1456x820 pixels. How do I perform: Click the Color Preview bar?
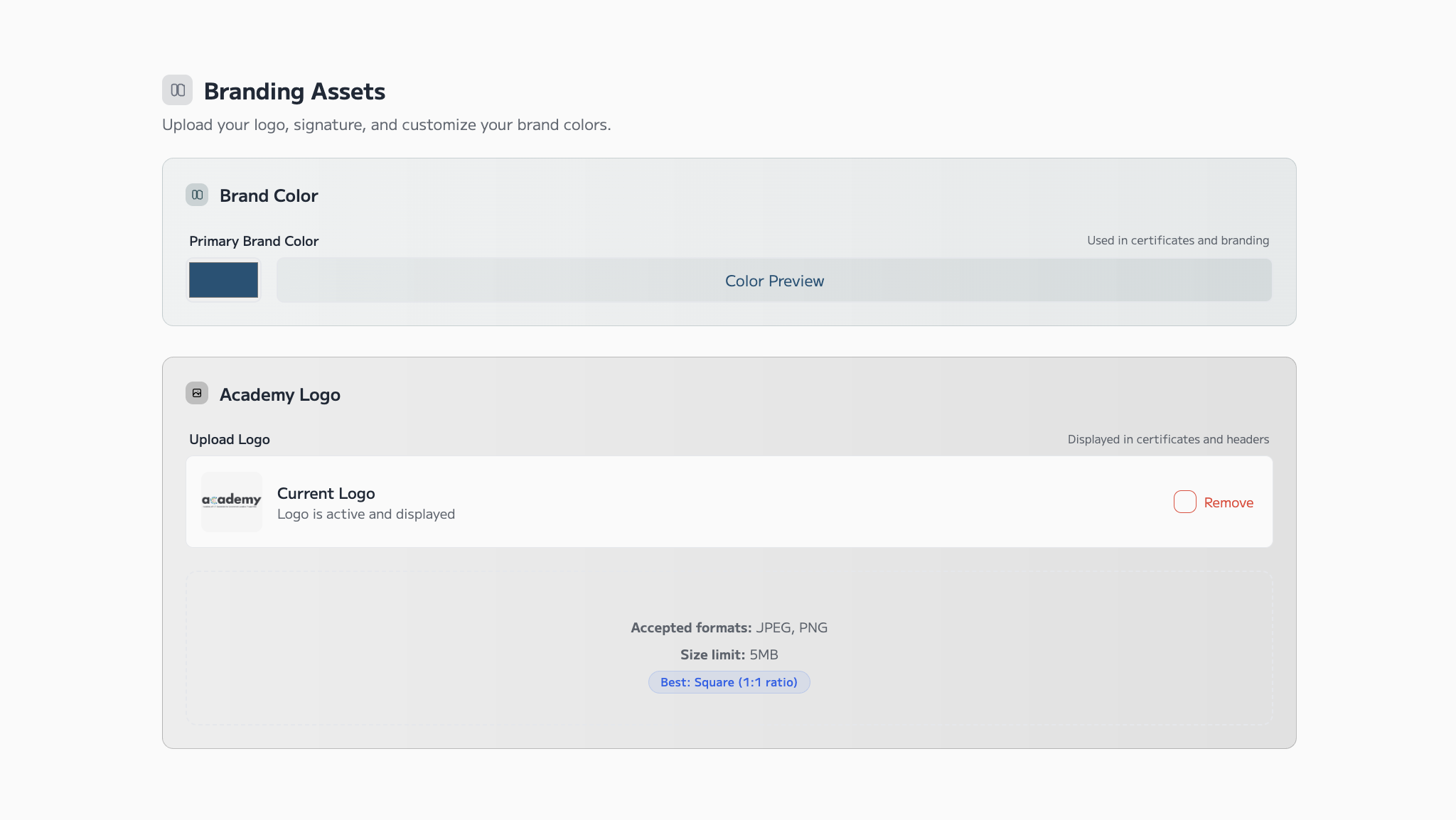774,280
